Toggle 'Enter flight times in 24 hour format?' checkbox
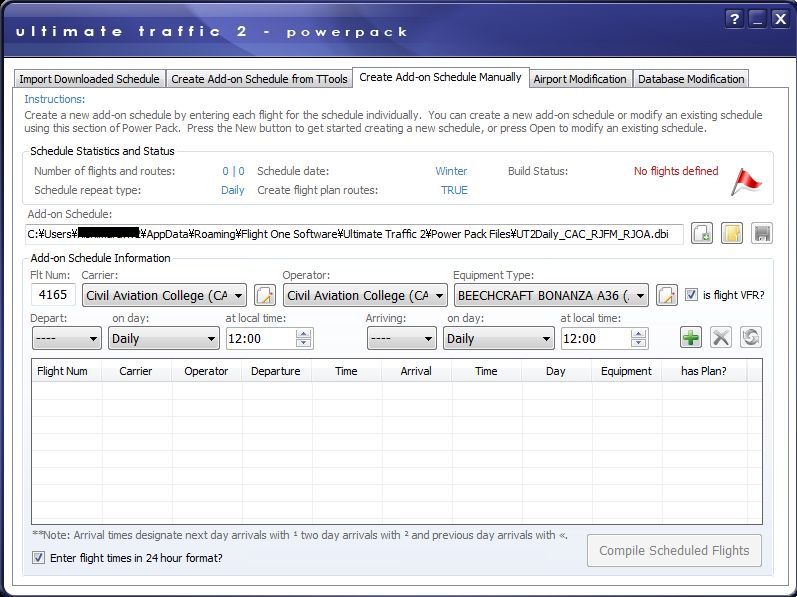797x597 pixels. tap(38, 557)
